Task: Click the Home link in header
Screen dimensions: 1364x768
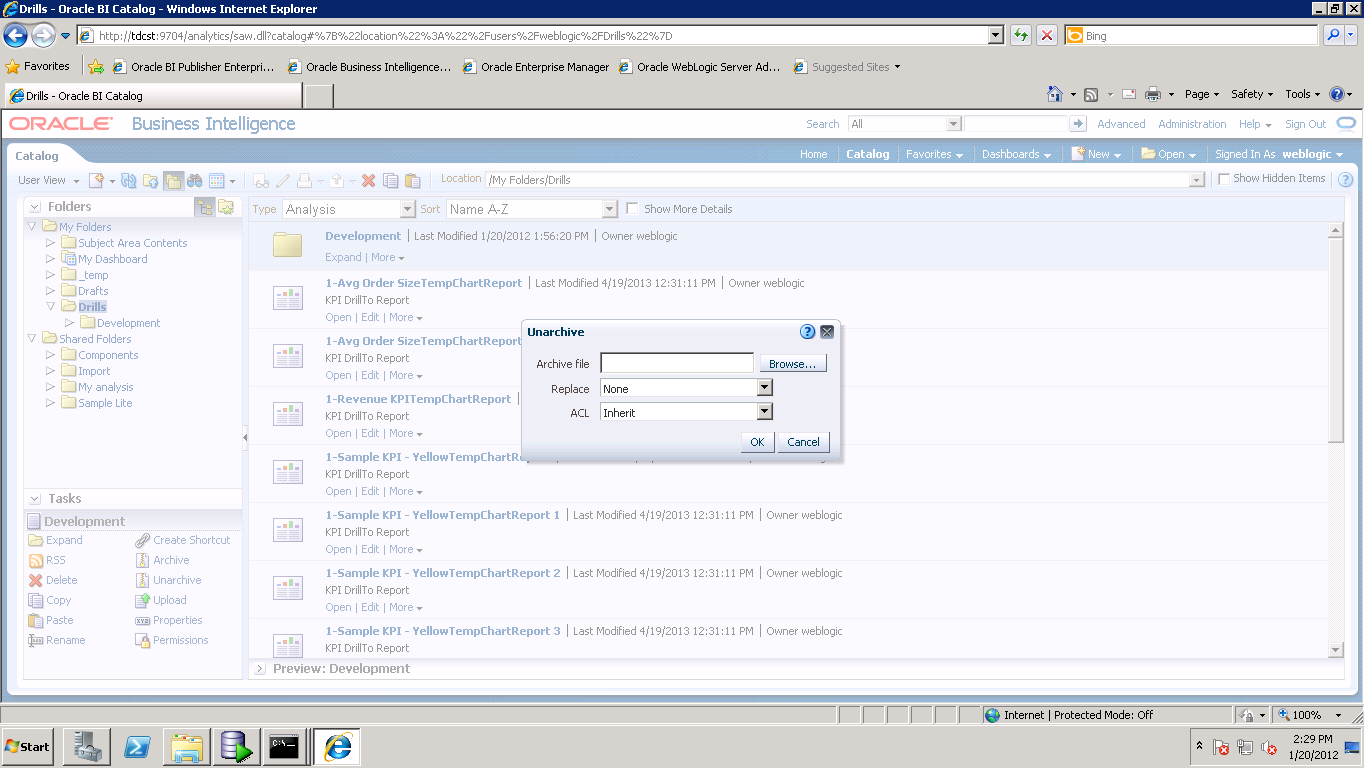Action: (813, 154)
